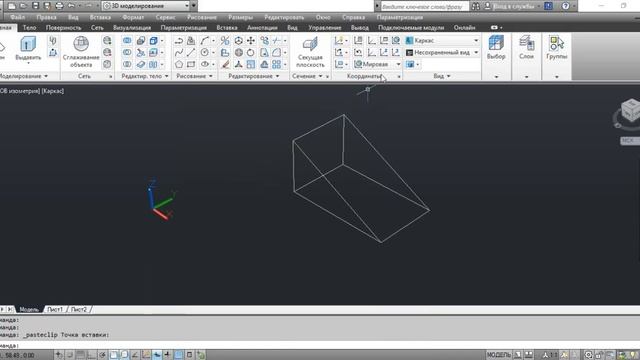
Task: Switch to the Визуализация ribbon tab
Action: pos(132,27)
